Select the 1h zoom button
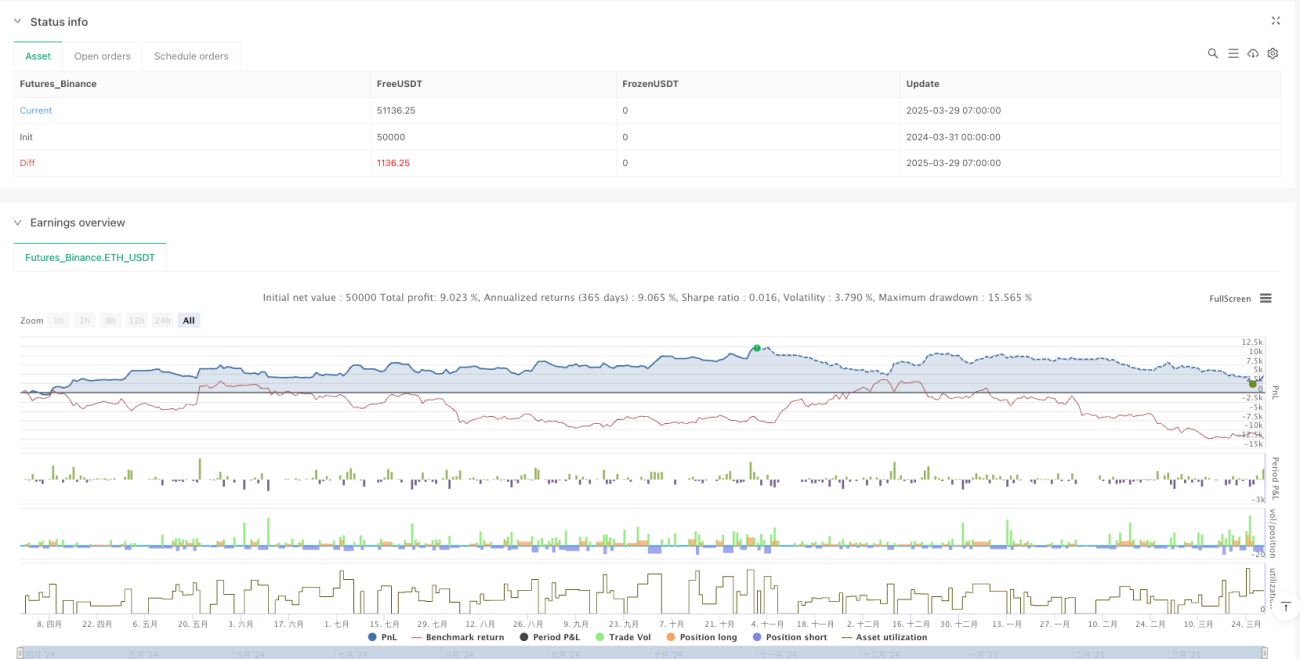Screen dimensions: 1300x659 click(x=60, y=320)
